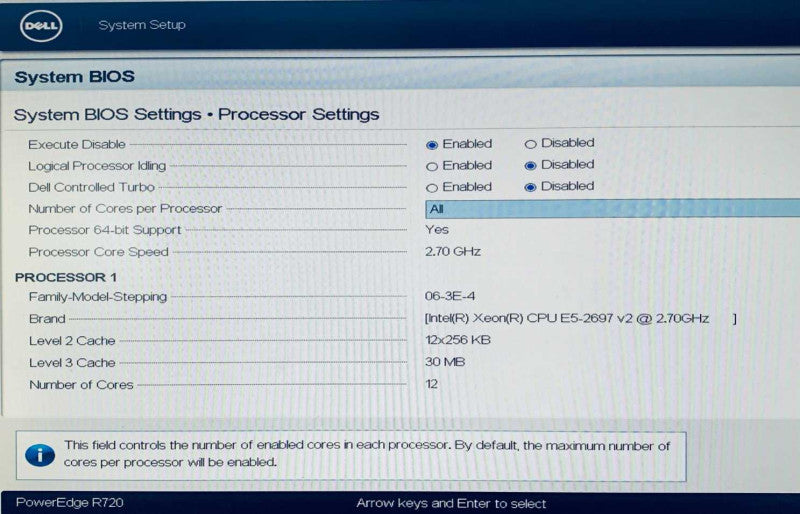This screenshot has height=514, width=800.
Task: Click Arrow keys and Enter hint text
Action: tap(451, 504)
